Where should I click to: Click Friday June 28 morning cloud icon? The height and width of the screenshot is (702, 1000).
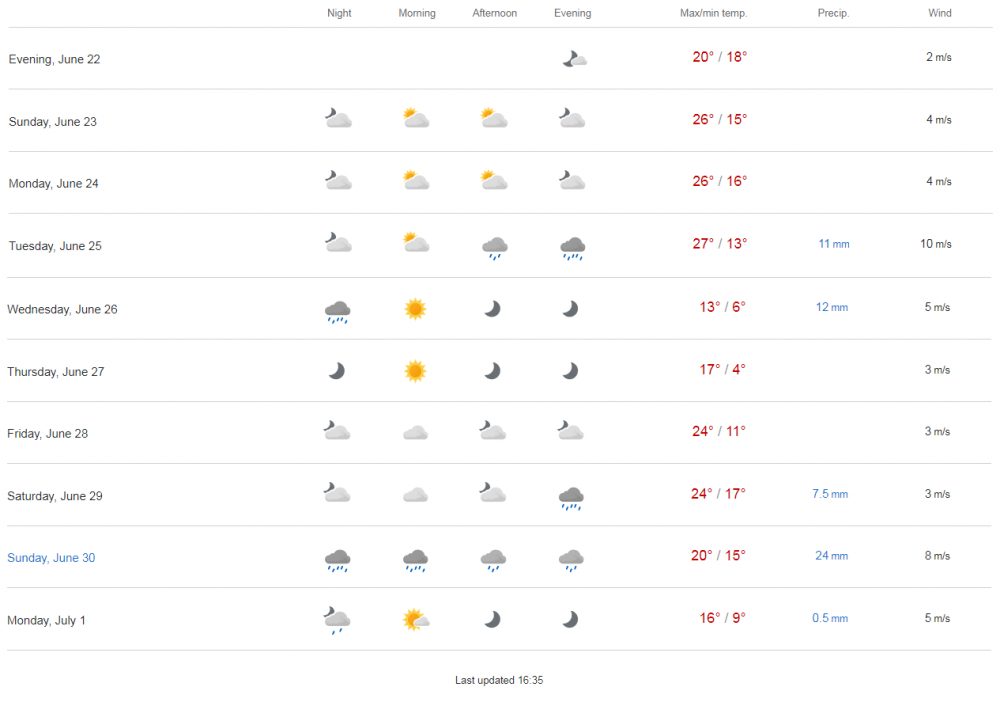[416, 433]
